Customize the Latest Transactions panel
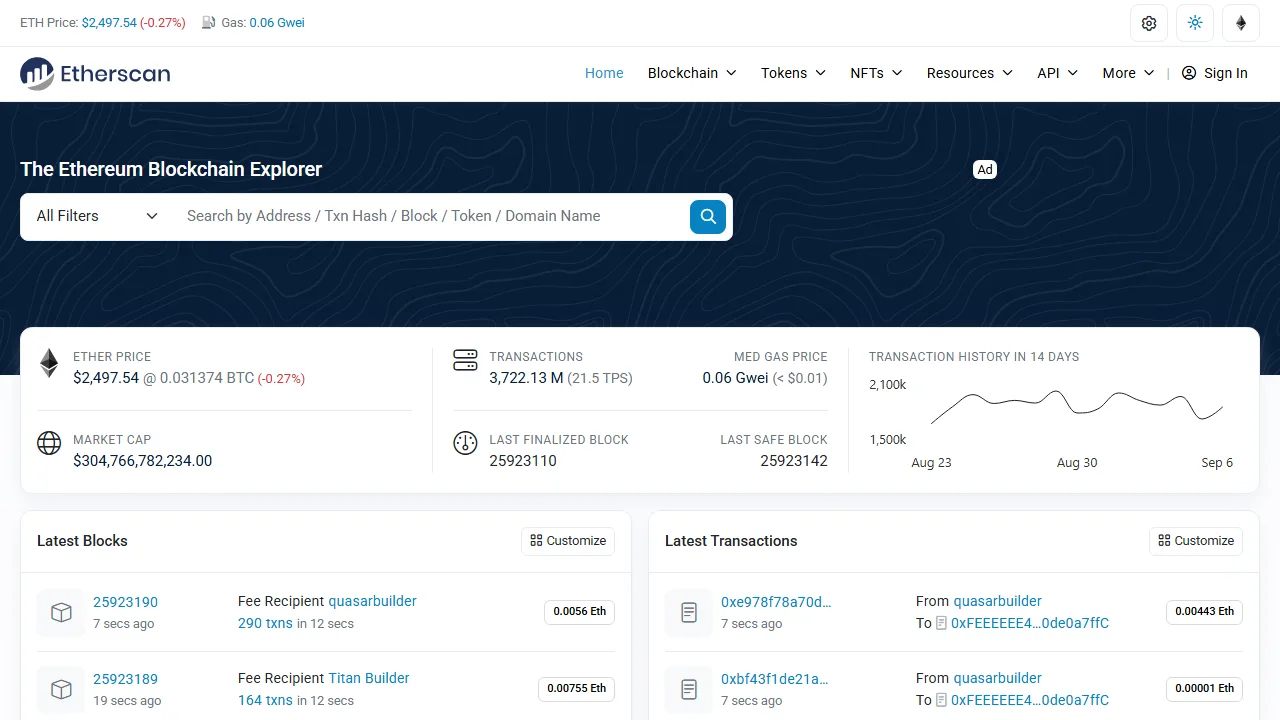Viewport: 1280px width, 720px height. [x=1196, y=541]
